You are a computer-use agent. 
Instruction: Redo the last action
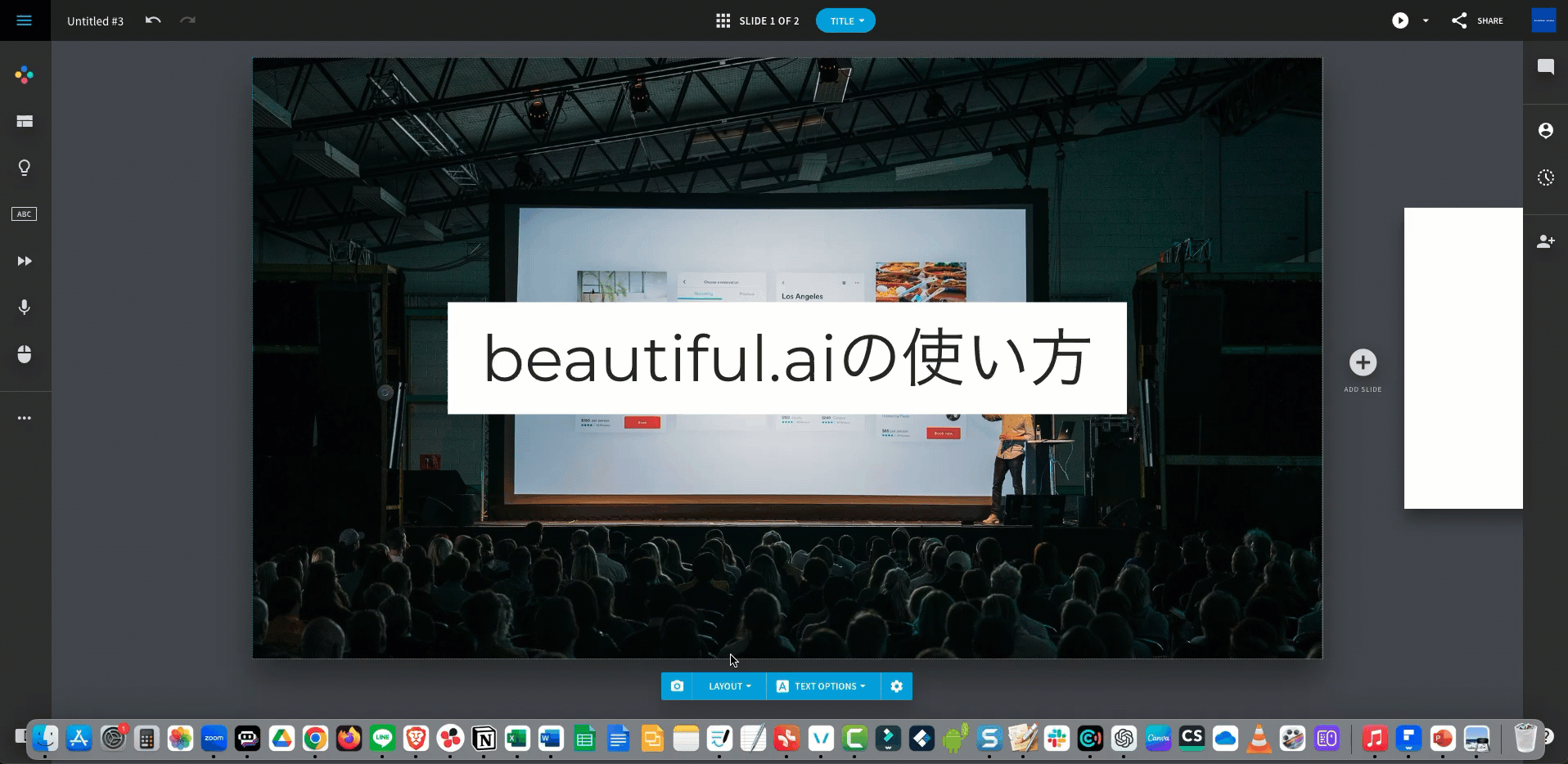click(188, 20)
